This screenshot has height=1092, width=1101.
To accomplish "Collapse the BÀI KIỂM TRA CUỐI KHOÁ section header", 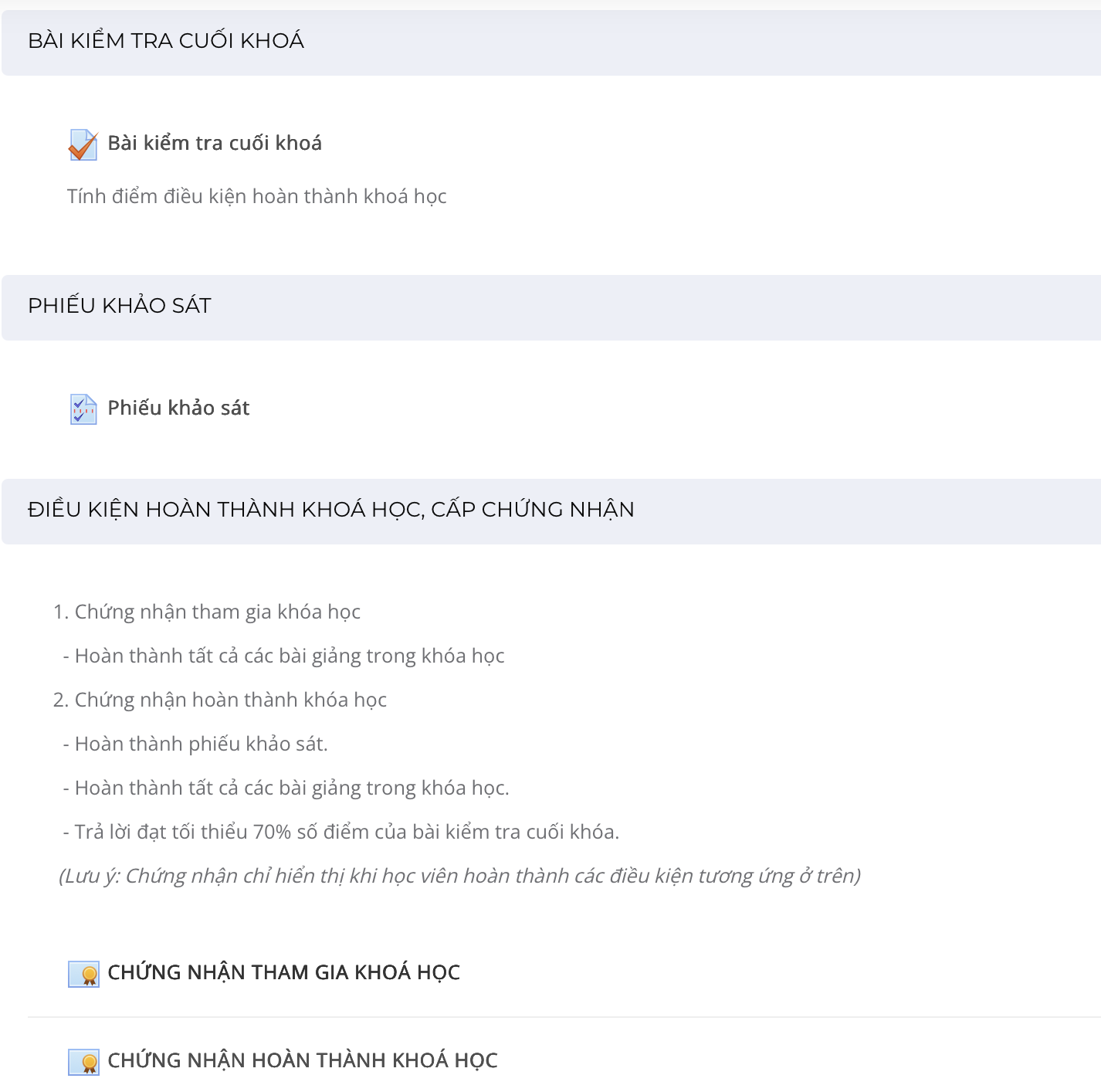I will [x=551, y=41].
